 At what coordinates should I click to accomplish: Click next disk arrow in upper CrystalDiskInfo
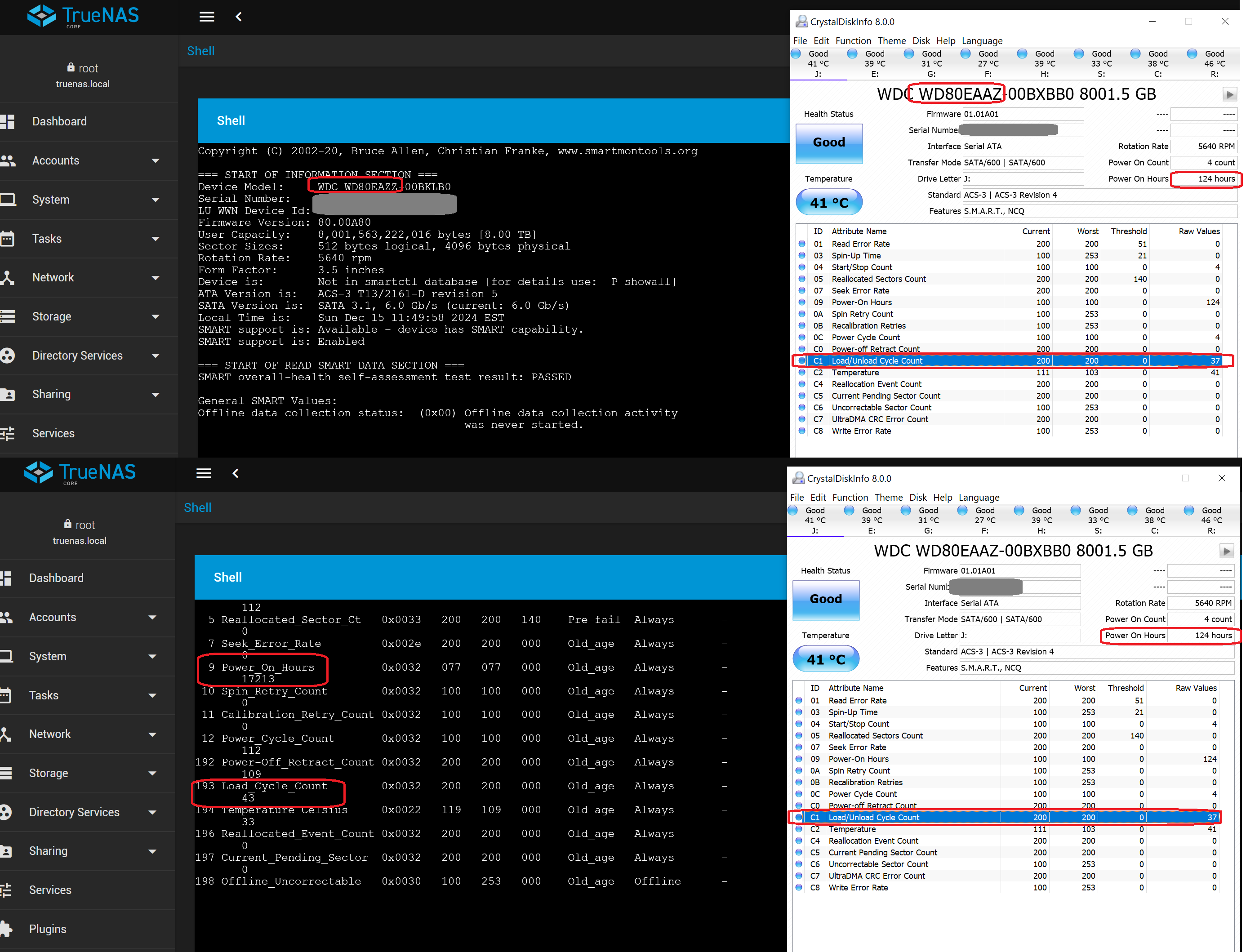(1229, 94)
